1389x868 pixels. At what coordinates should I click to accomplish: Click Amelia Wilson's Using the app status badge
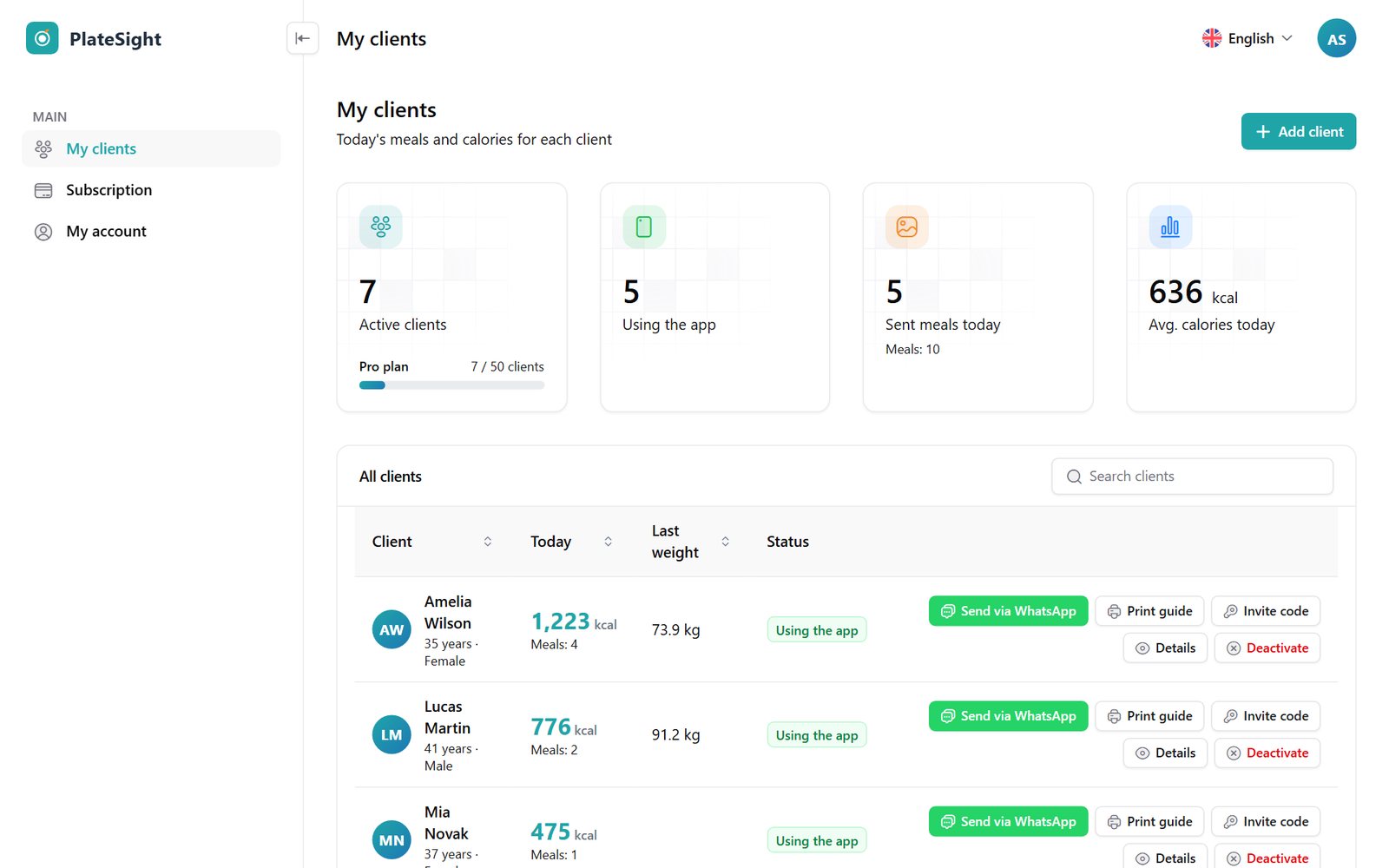(x=816, y=630)
